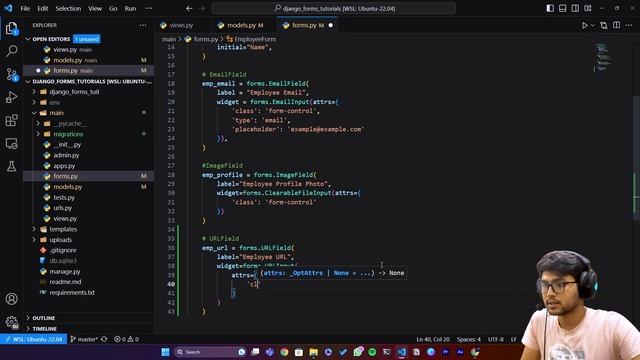640x360 pixels.
Task: Expand the Outline section
Action: coord(44,318)
